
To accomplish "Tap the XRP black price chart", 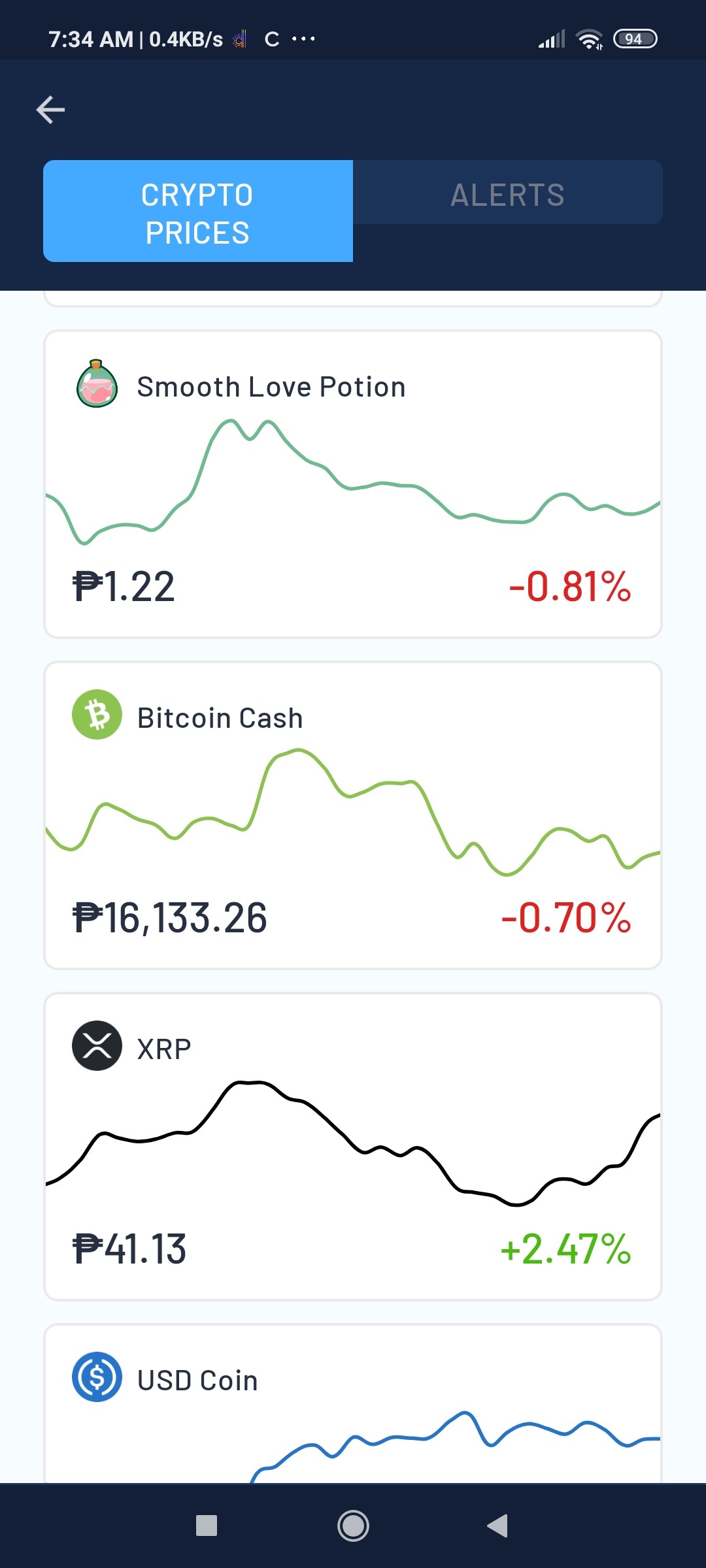I will pos(353,1143).
